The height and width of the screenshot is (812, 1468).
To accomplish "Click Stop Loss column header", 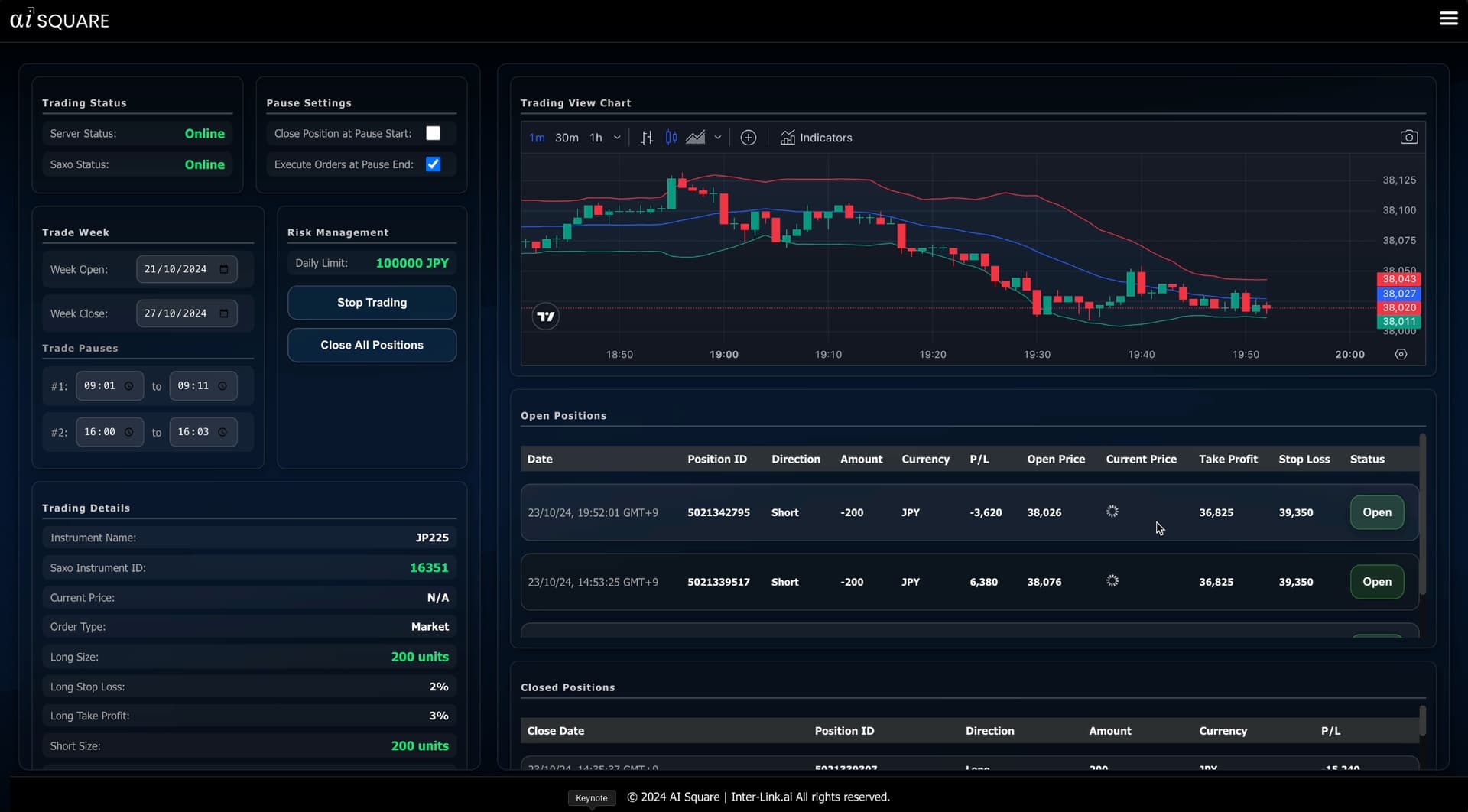I will coord(1304,460).
